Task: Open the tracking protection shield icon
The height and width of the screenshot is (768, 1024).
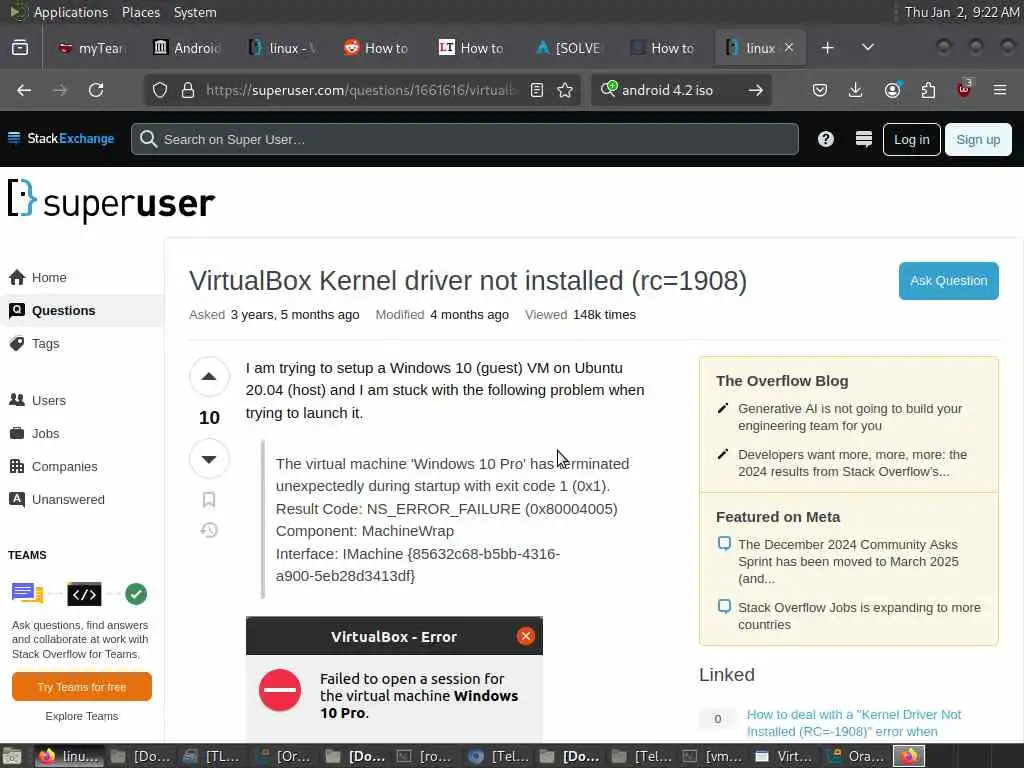Action: pos(160,90)
